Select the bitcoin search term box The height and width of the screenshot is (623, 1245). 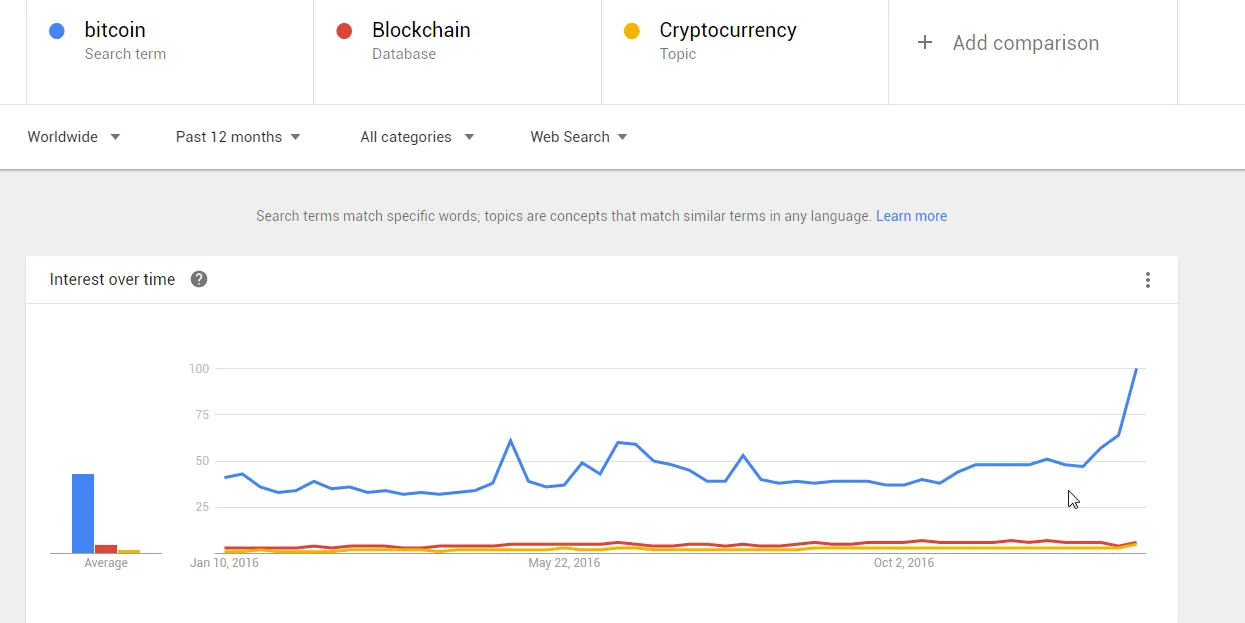pyautogui.click(x=170, y=52)
